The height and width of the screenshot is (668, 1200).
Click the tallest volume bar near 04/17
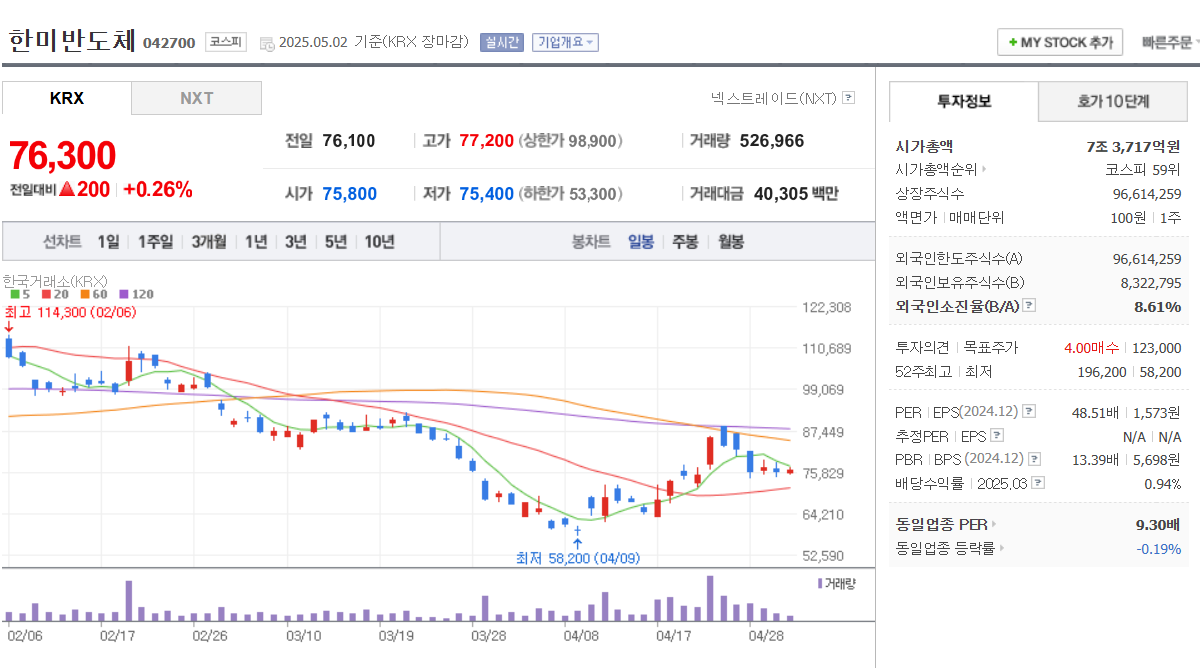[x=710, y=599]
